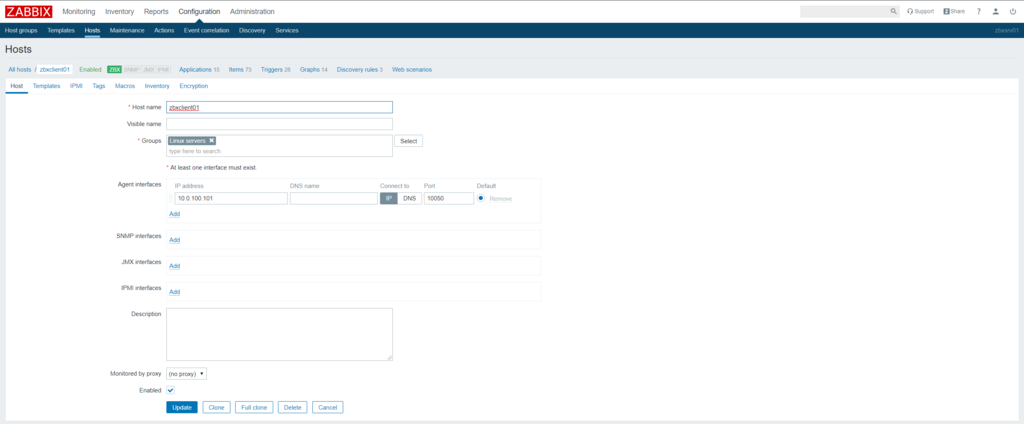Open Support via headset icon

click(x=920, y=11)
